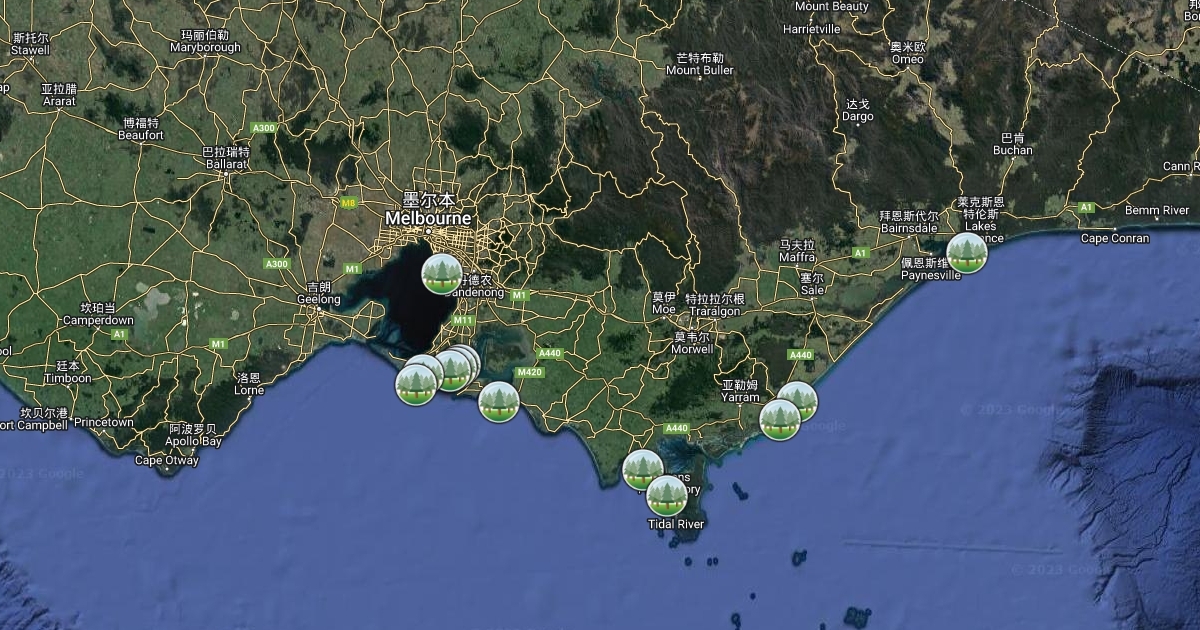Click the leftmost park marker in the cluster south of the bay

click(416, 385)
